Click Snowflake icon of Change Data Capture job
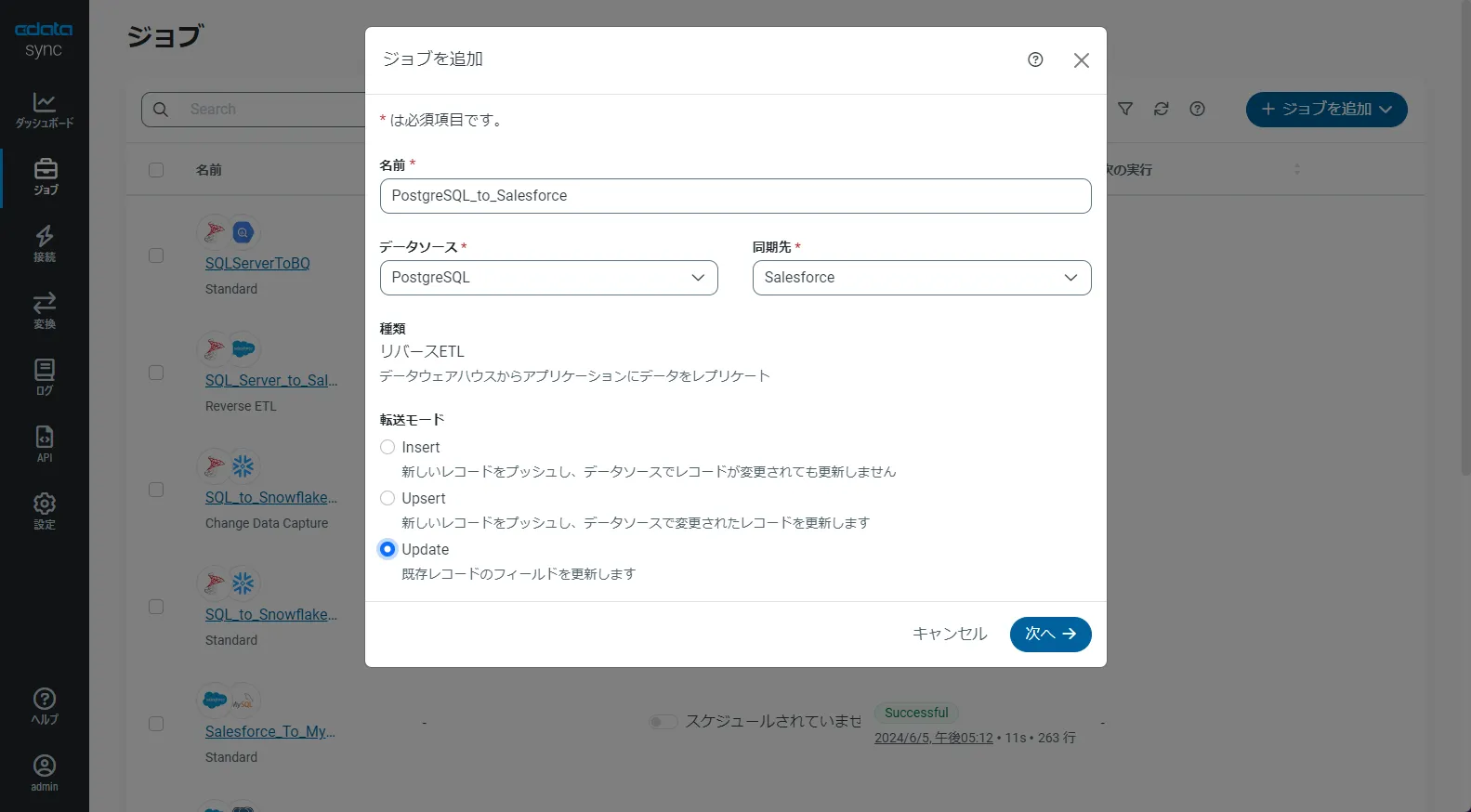 243,465
